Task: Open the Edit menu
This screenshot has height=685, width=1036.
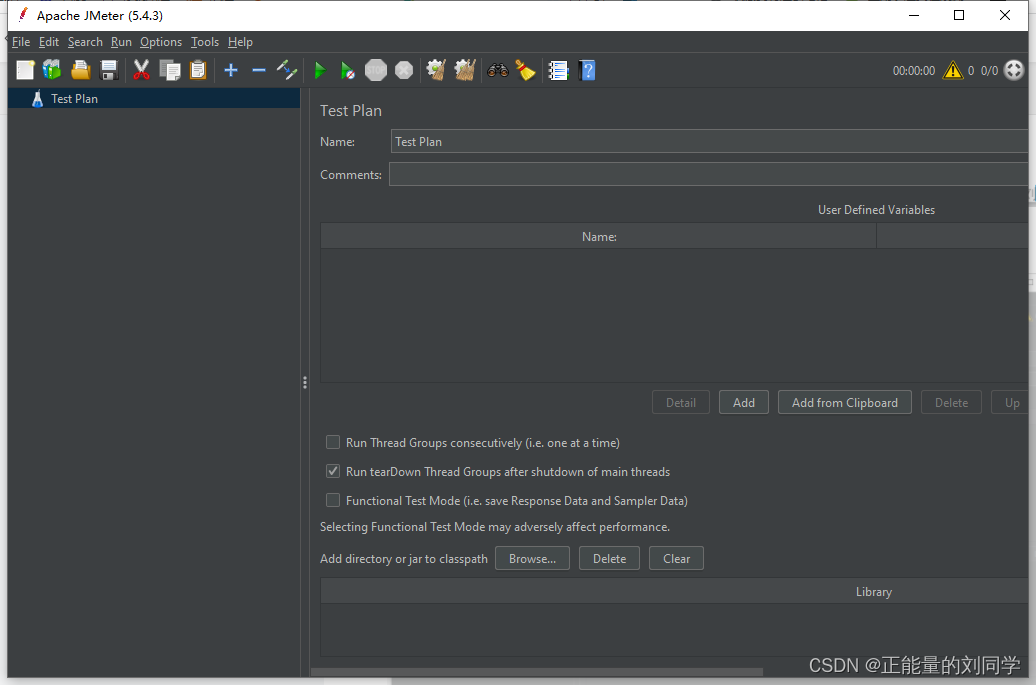Action: pyautogui.click(x=49, y=42)
